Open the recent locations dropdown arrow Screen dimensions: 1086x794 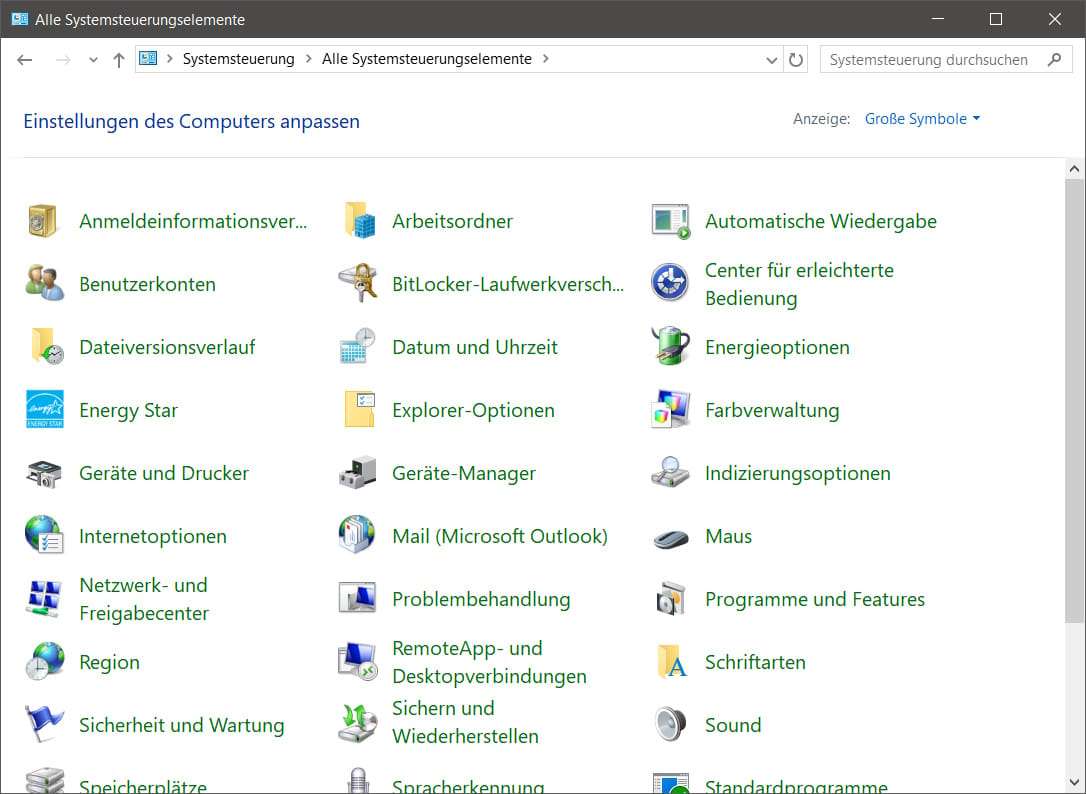point(93,60)
